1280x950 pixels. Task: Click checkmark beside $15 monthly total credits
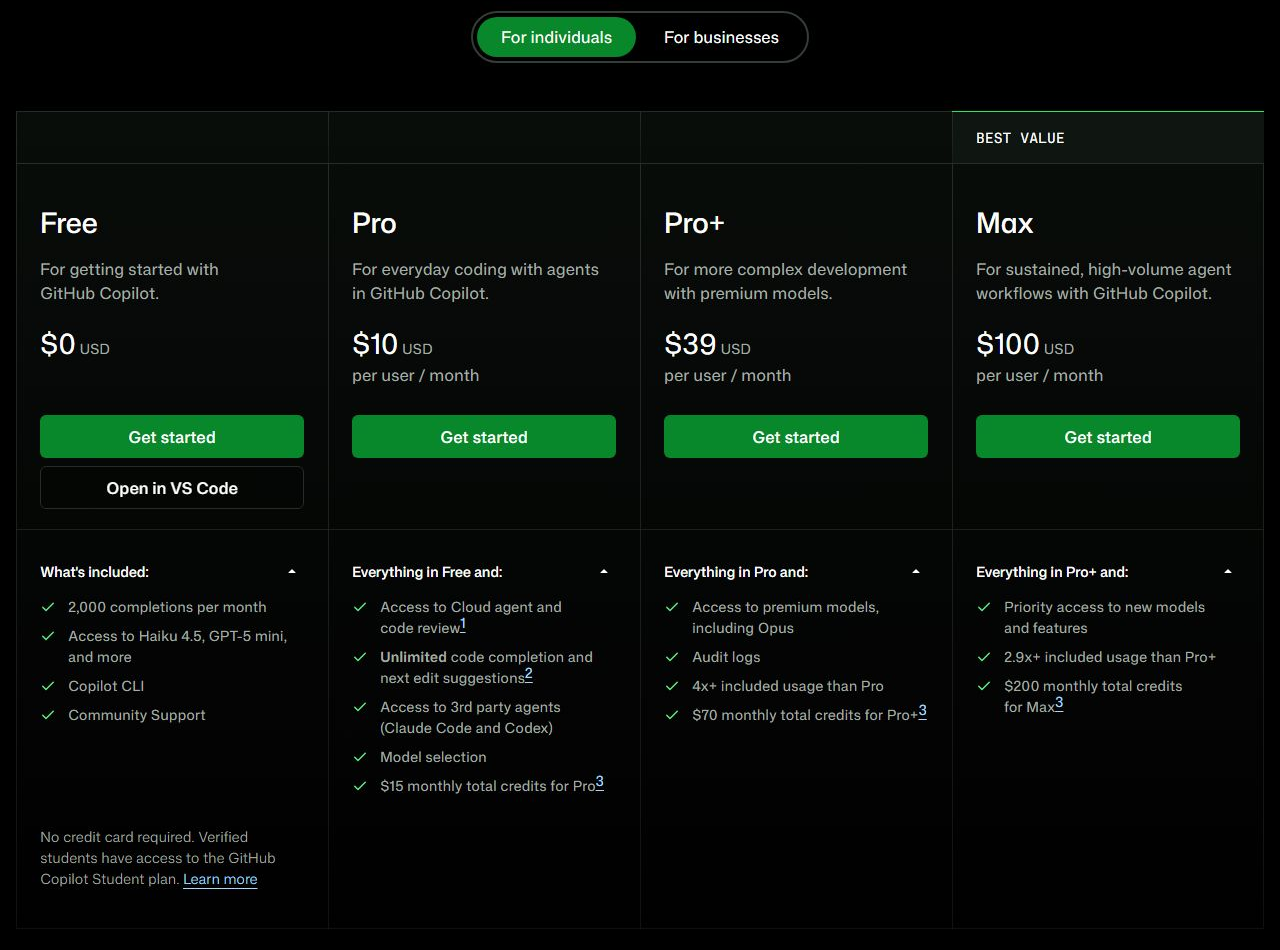click(360, 786)
